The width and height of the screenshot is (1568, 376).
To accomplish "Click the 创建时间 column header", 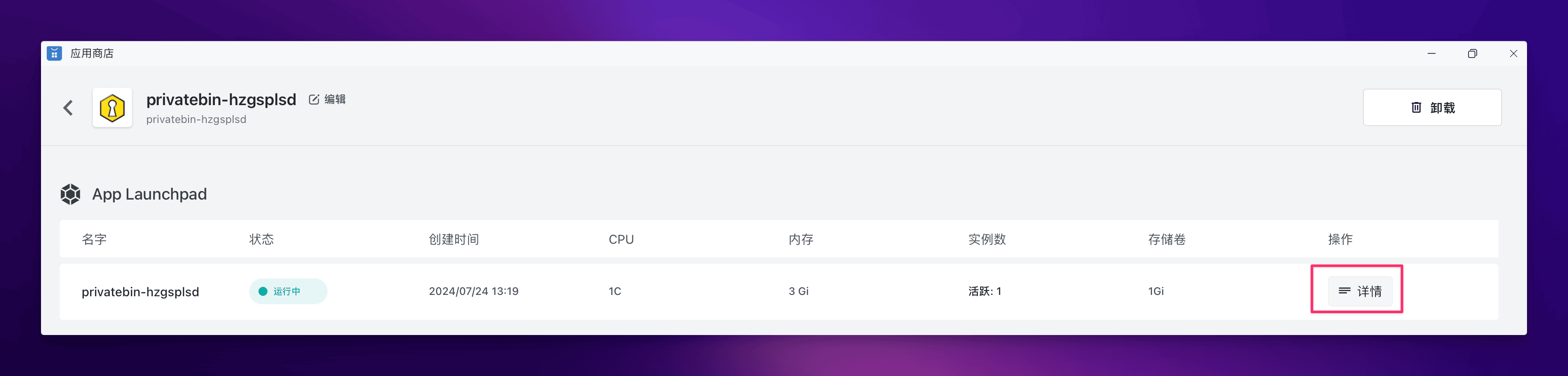I will point(453,239).
